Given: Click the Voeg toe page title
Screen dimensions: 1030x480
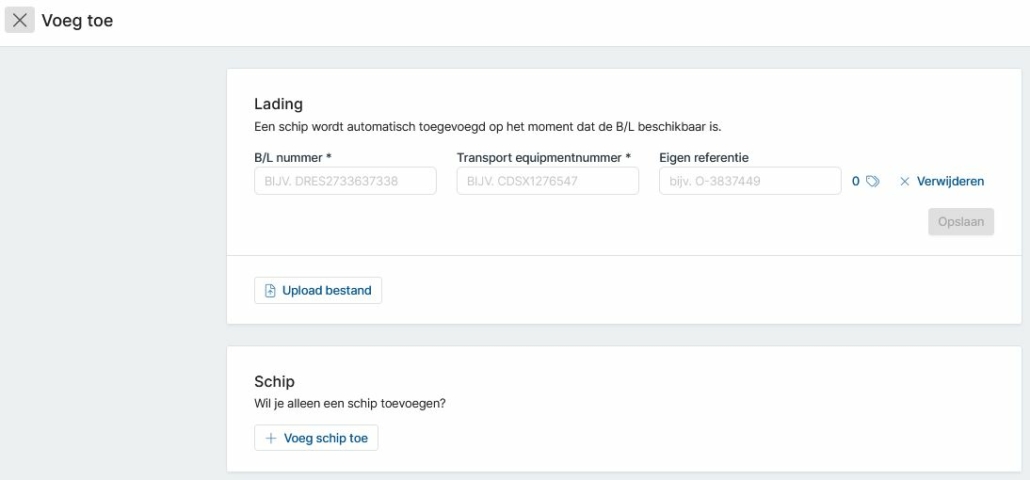Looking at the screenshot, I should pyautogui.click(x=78, y=20).
